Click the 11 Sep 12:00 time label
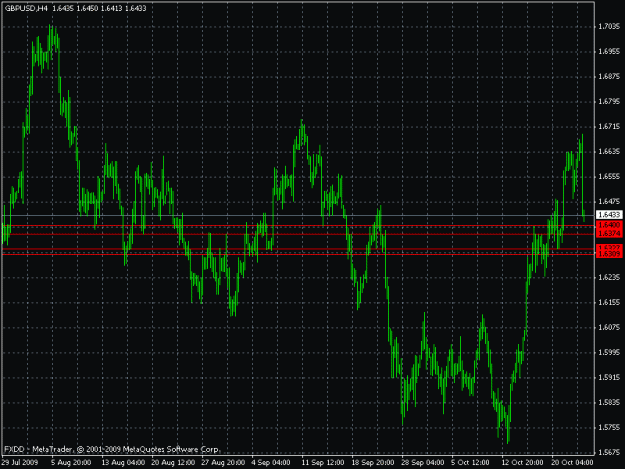 tap(323, 463)
